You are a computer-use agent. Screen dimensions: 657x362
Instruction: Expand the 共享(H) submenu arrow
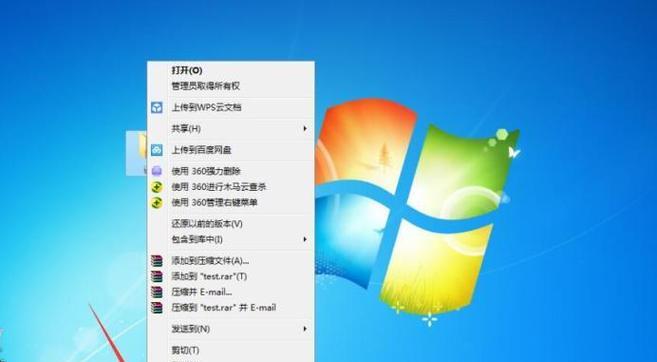tap(305, 129)
